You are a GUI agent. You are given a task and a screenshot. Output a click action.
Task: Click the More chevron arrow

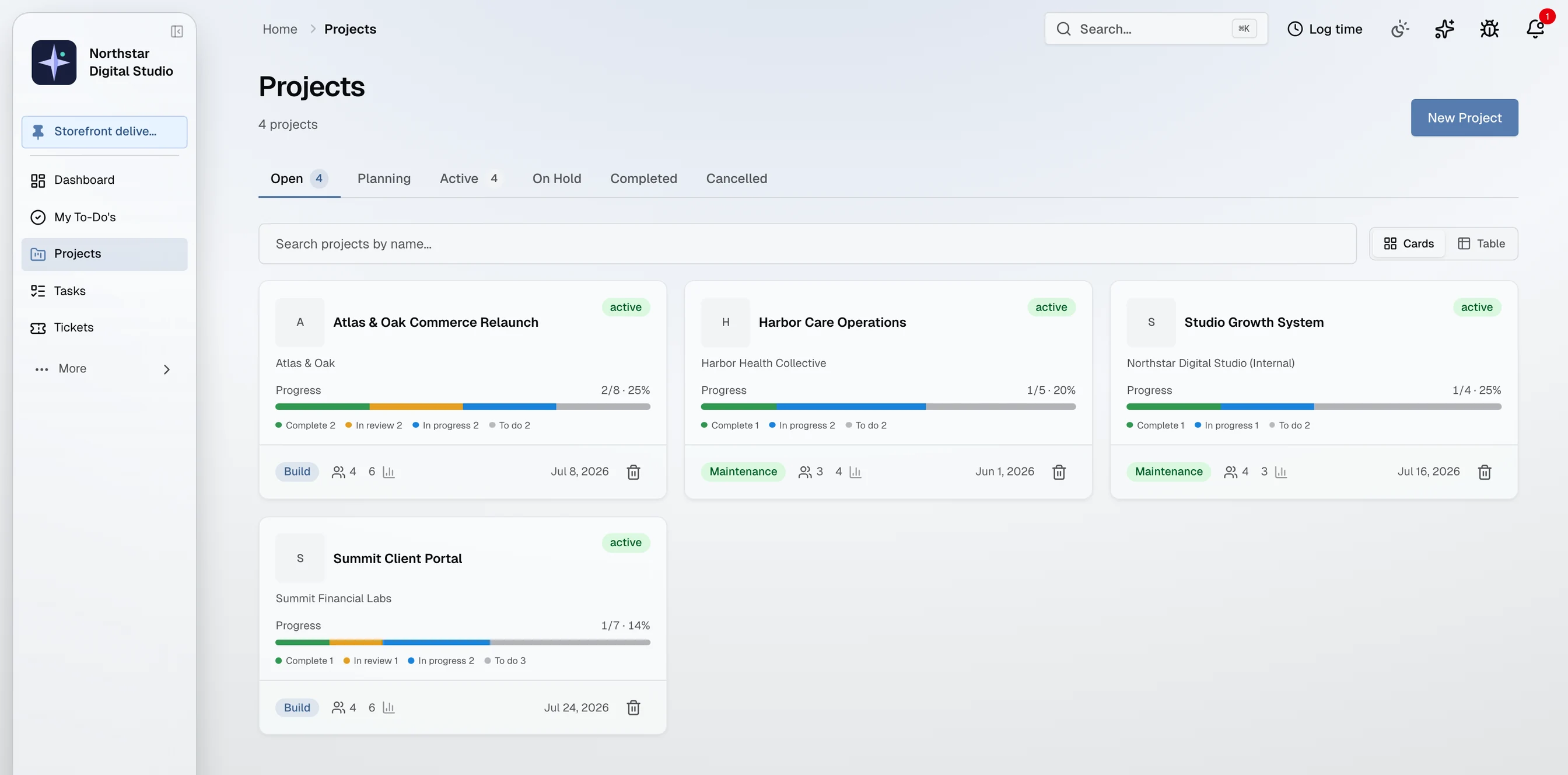point(166,369)
